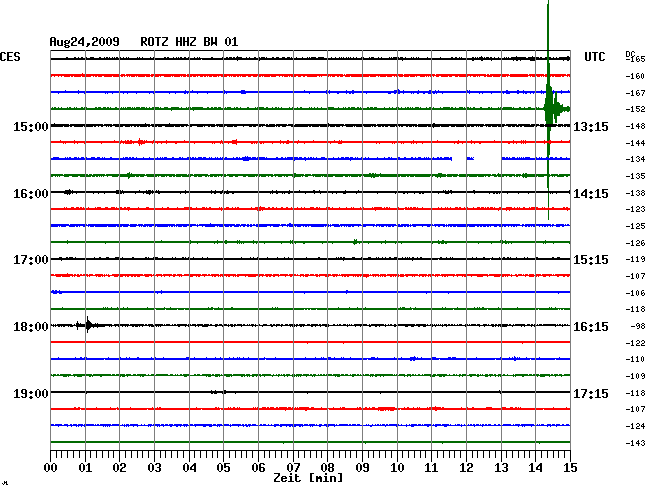This screenshot has height=494, width=650.
Task: Click the DC offset value -160
Action: [x=635, y=76]
